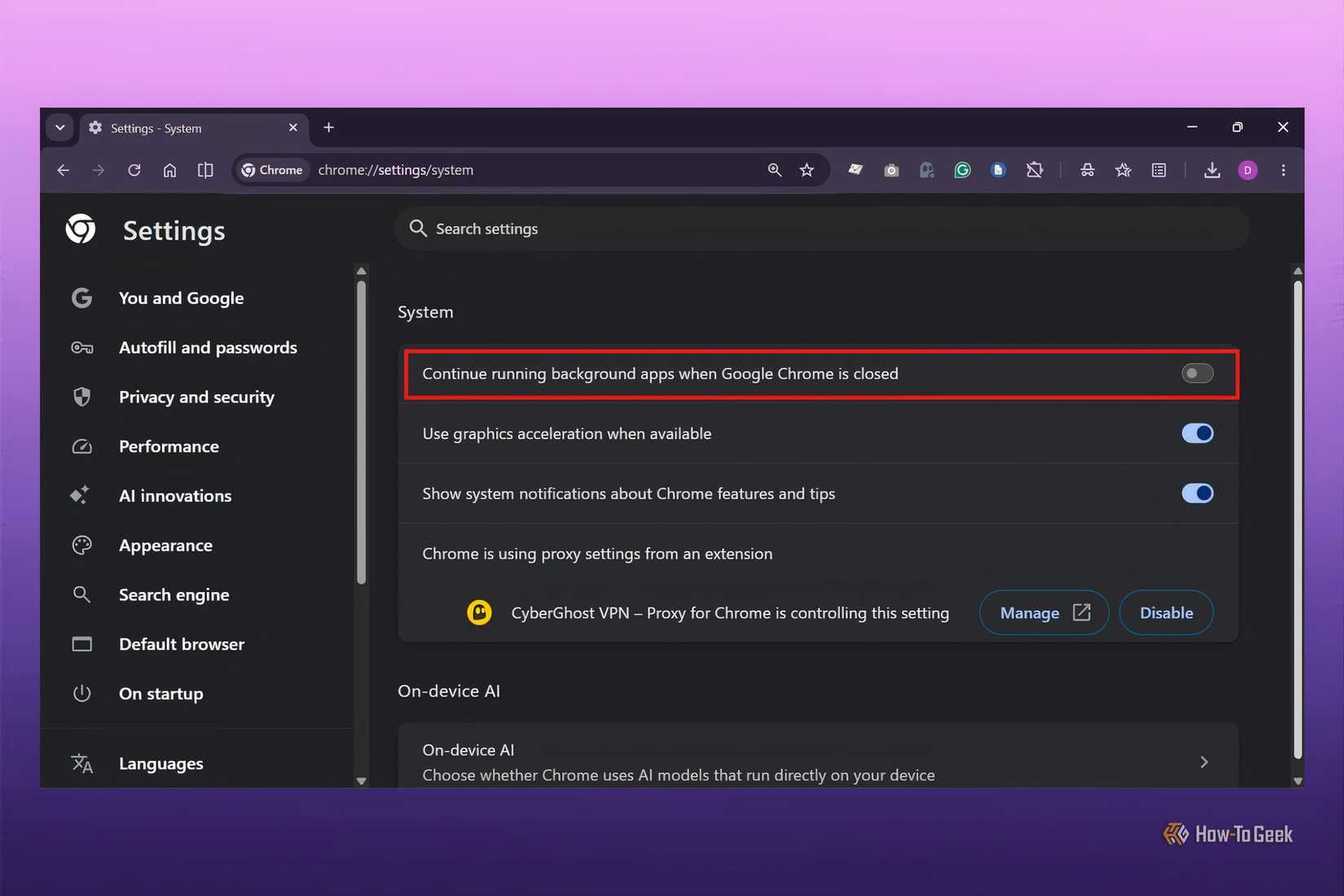
Task: Open Privacy and security section
Action: [x=195, y=397]
